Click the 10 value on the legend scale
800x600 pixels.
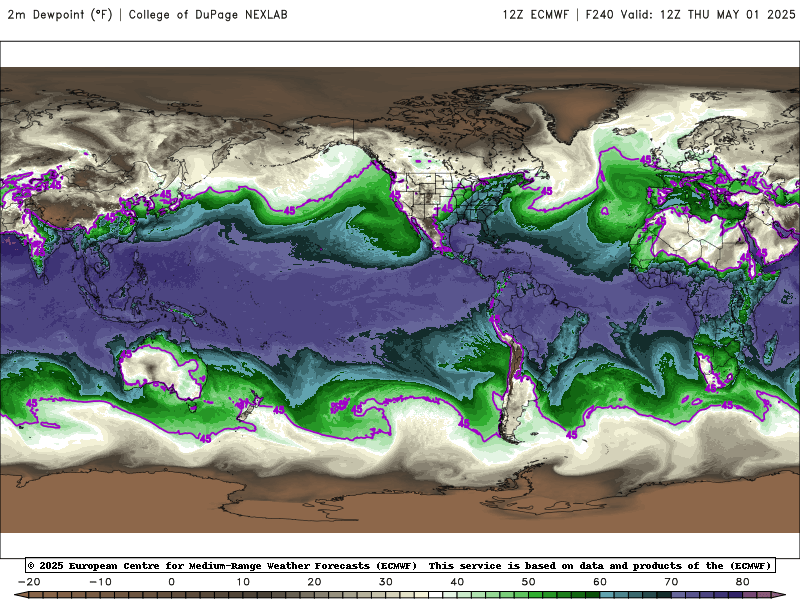coord(243,582)
